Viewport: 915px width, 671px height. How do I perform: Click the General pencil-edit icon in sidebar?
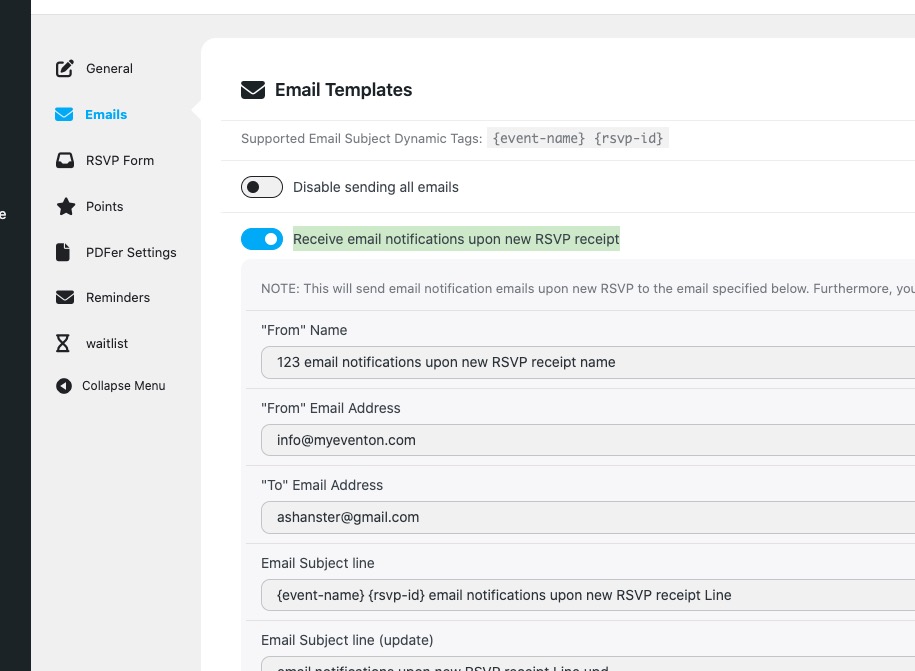click(x=65, y=69)
